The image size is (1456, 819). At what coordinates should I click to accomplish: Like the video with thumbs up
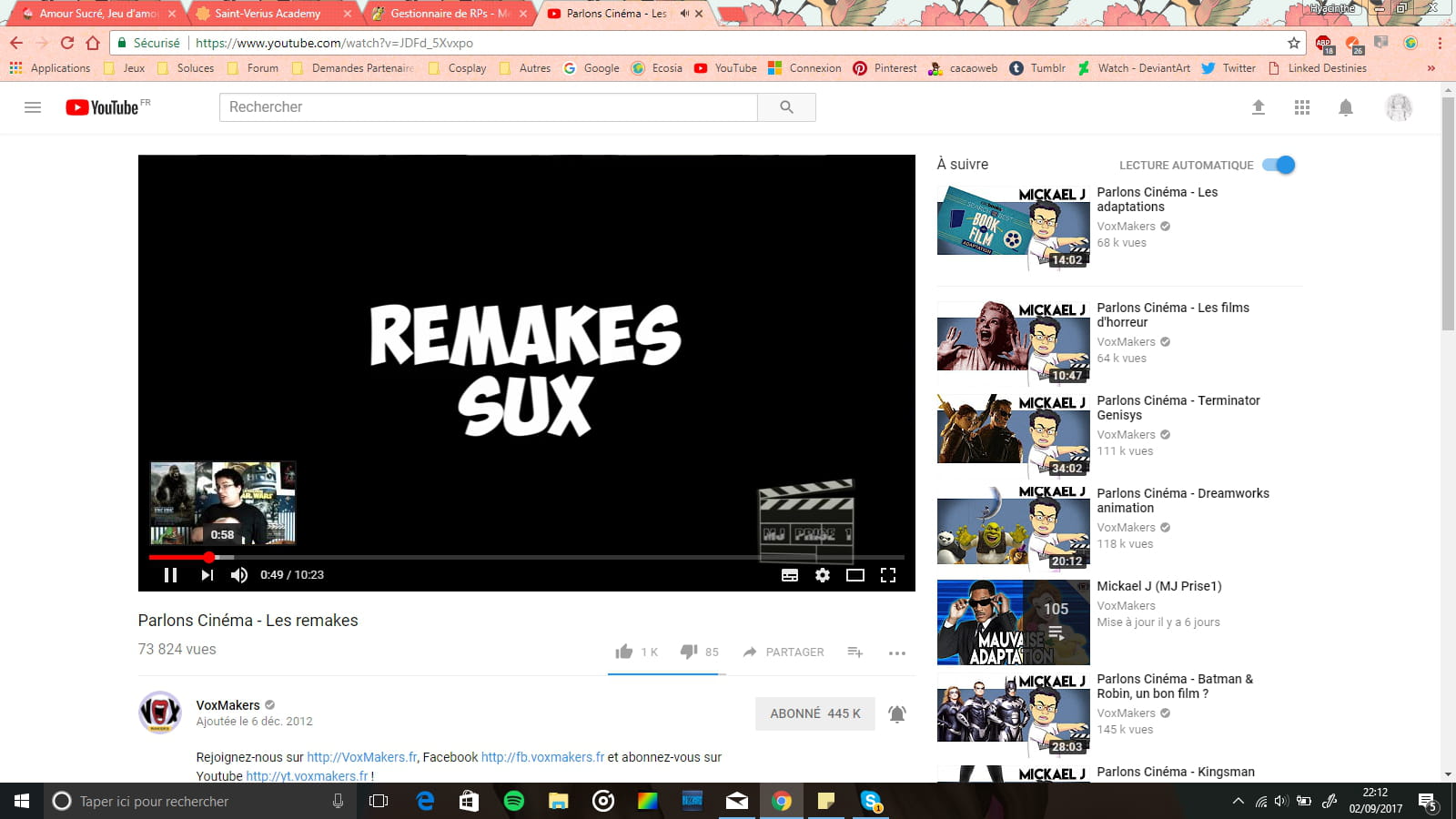pyautogui.click(x=624, y=652)
